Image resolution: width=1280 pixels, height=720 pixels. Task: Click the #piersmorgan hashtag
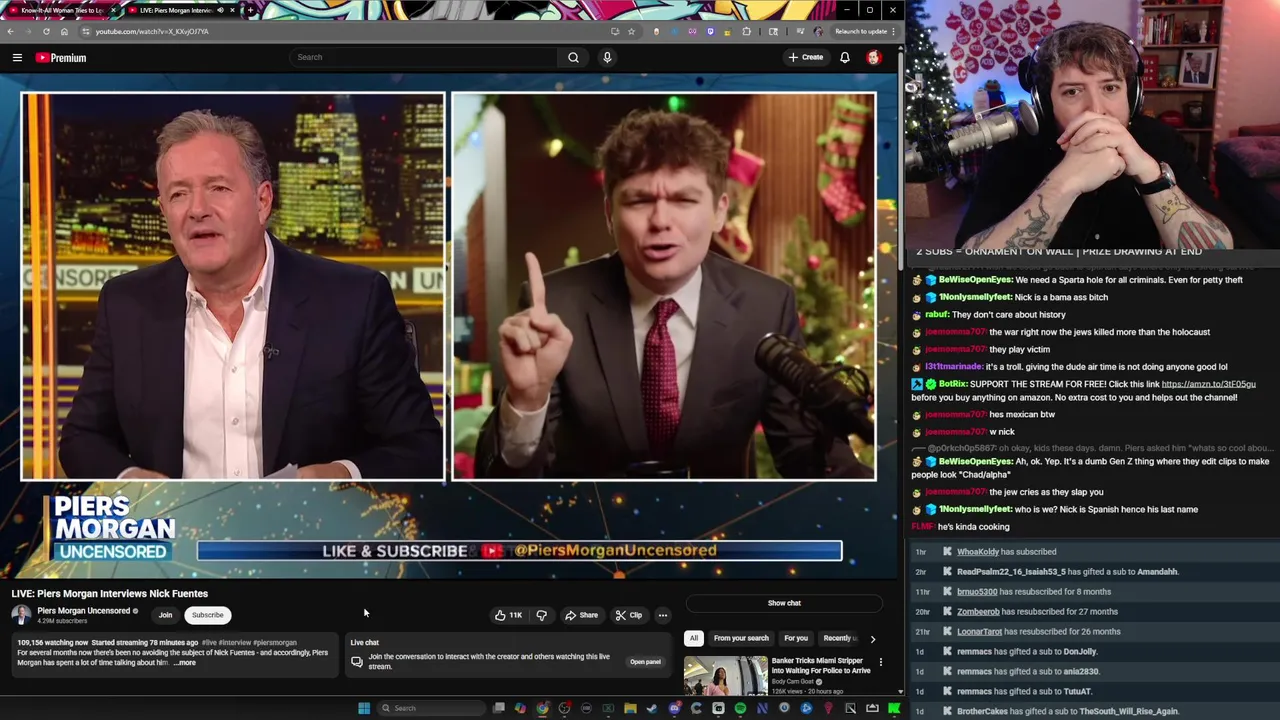point(275,643)
